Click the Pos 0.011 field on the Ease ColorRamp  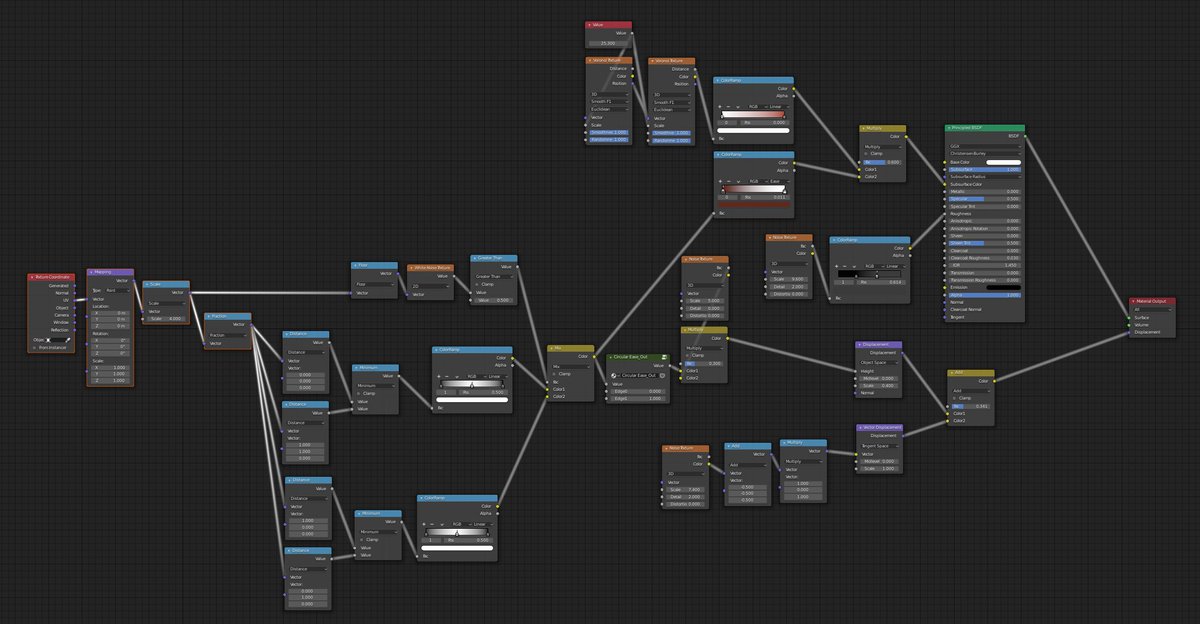(x=764, y=197)
